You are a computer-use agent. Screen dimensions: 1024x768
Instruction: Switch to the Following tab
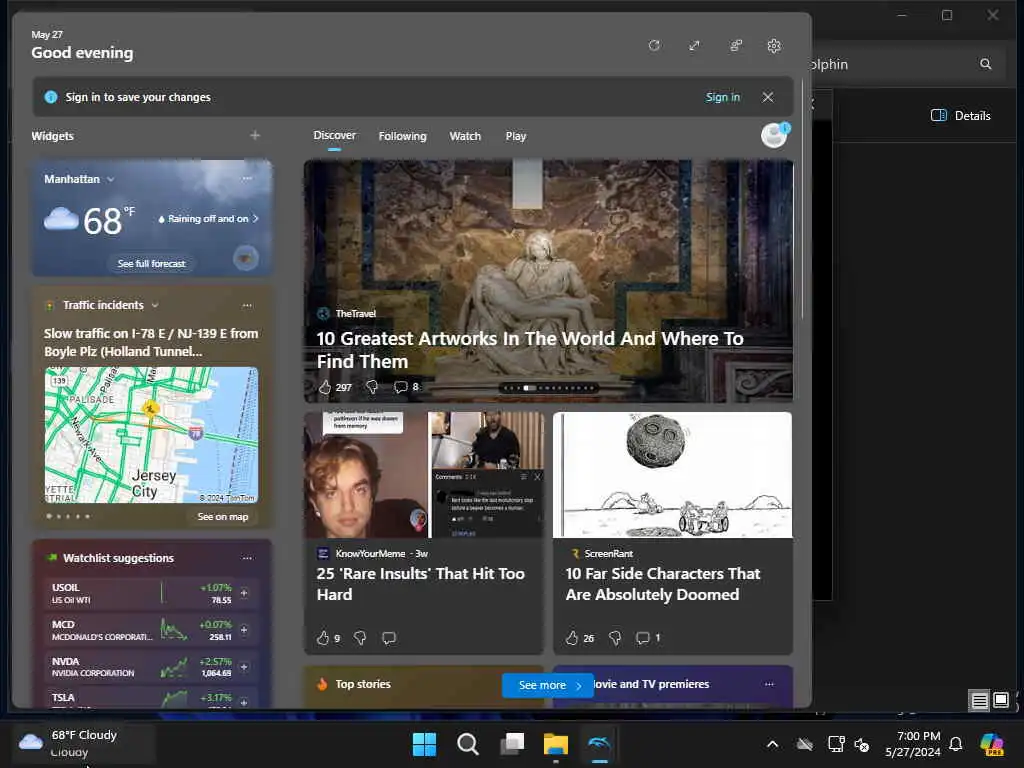coord(402,136)
